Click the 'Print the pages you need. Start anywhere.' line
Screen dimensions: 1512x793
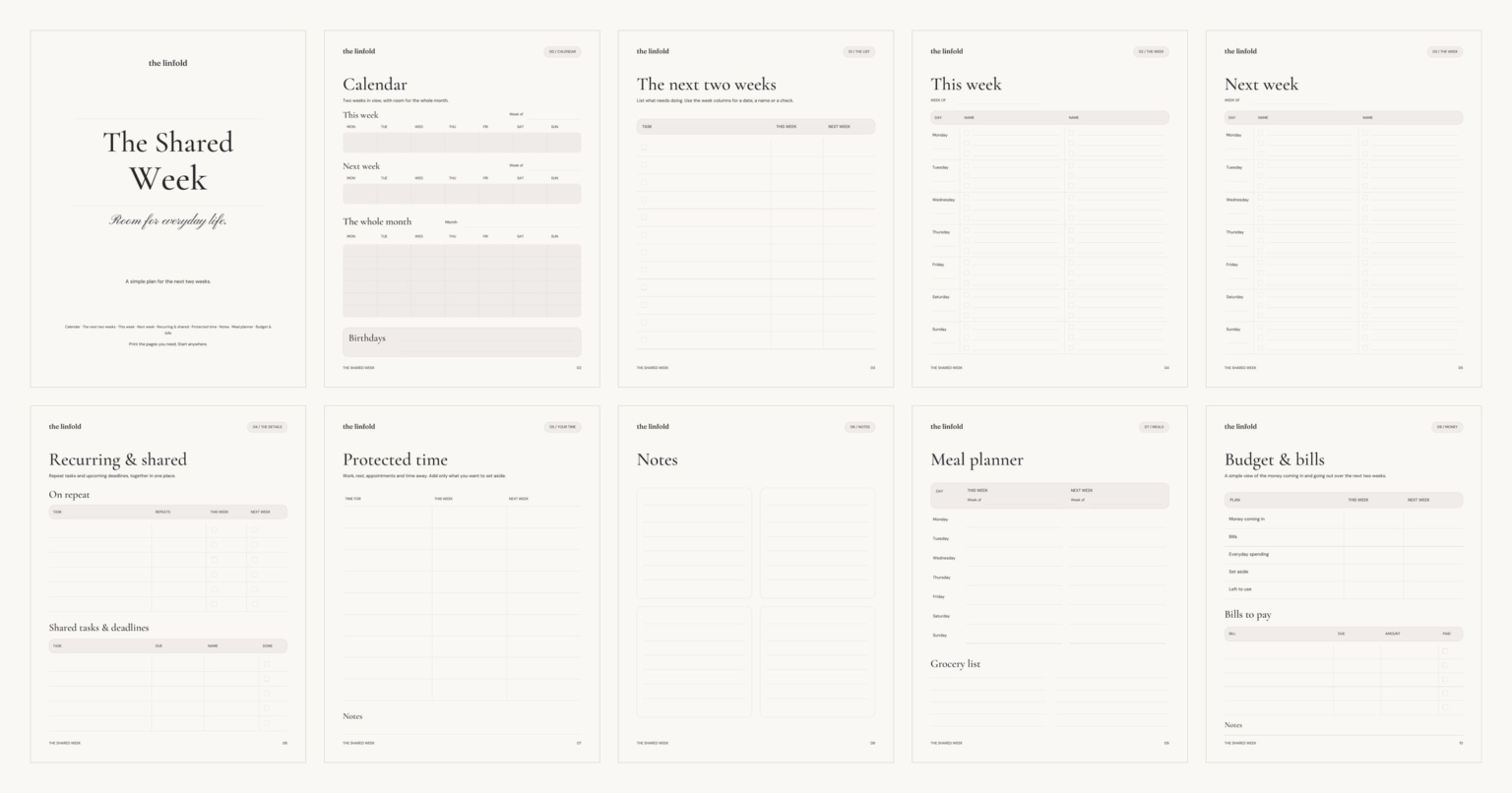(x=168, y=344)
